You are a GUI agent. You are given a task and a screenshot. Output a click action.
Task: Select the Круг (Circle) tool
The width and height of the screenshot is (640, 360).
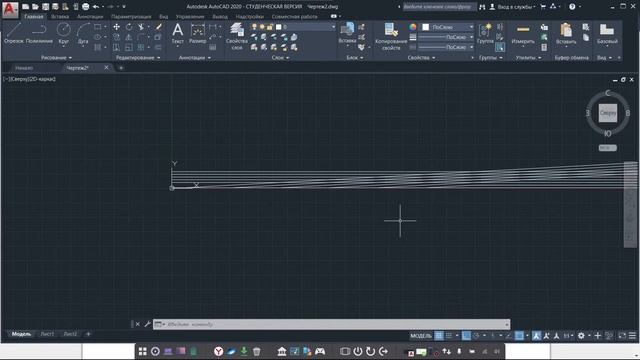coord(63,33)
